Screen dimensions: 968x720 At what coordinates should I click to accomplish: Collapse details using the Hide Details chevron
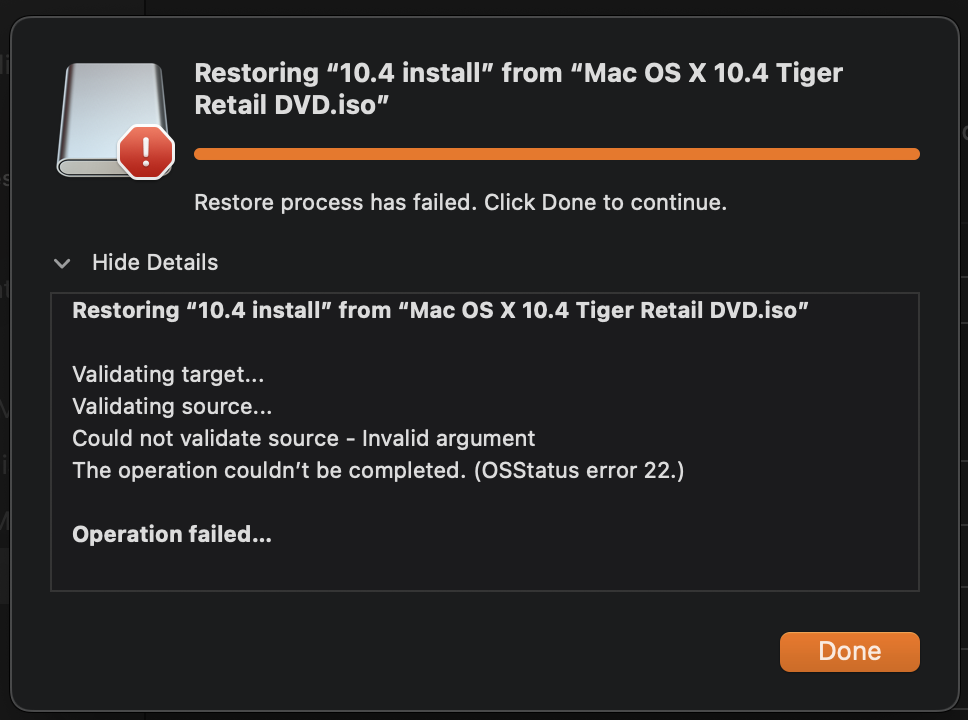(62, 264)
